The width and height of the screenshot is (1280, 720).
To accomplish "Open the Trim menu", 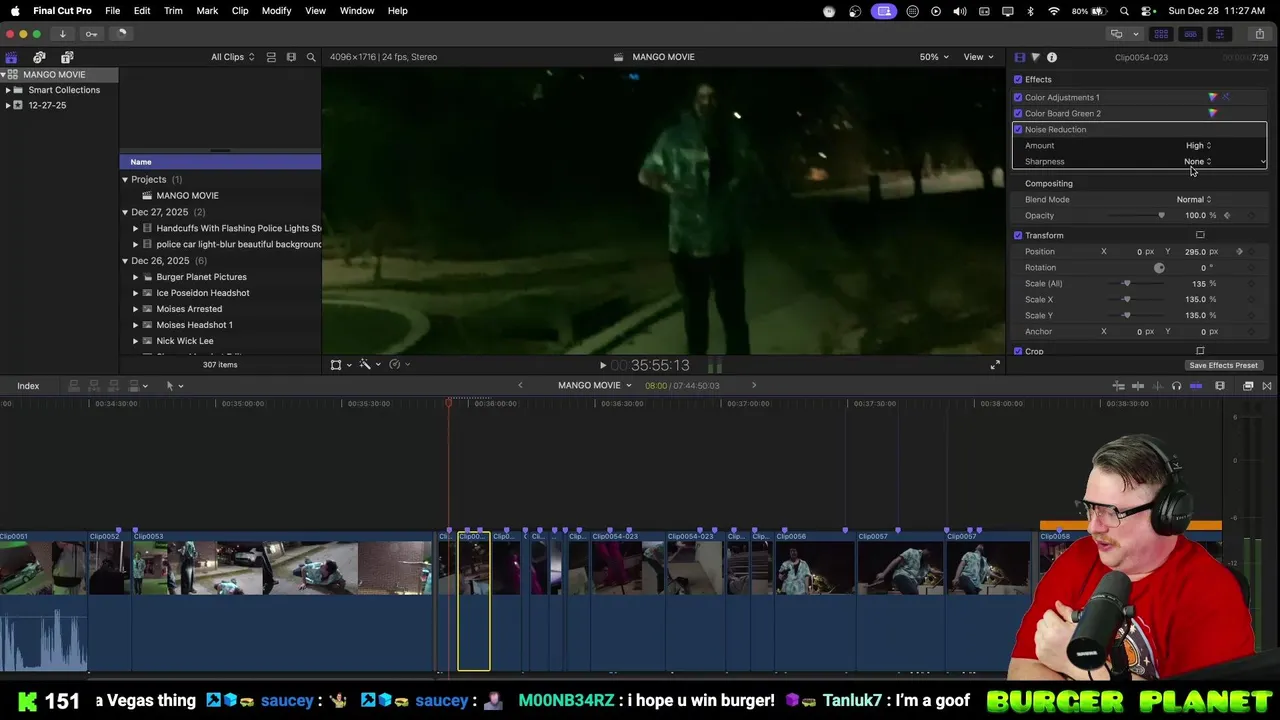I will coord(173,11).
